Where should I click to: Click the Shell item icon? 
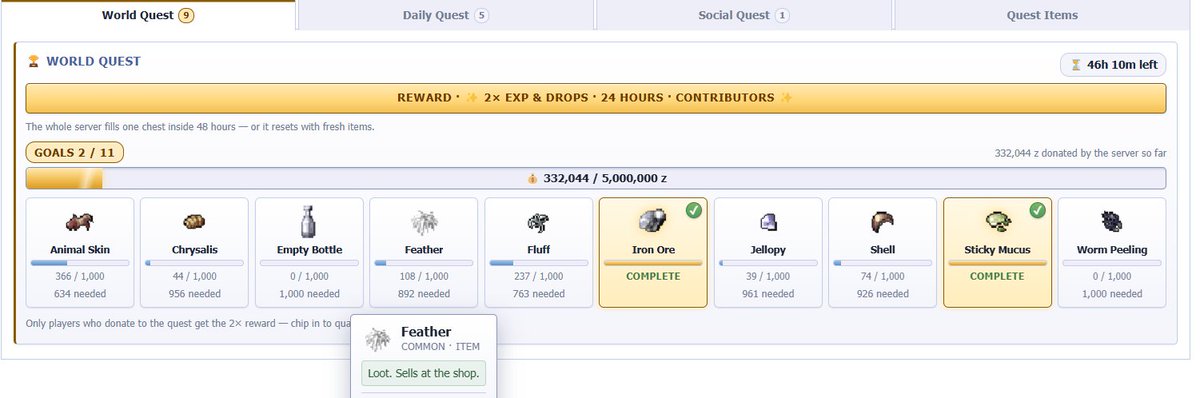[883, 221]
